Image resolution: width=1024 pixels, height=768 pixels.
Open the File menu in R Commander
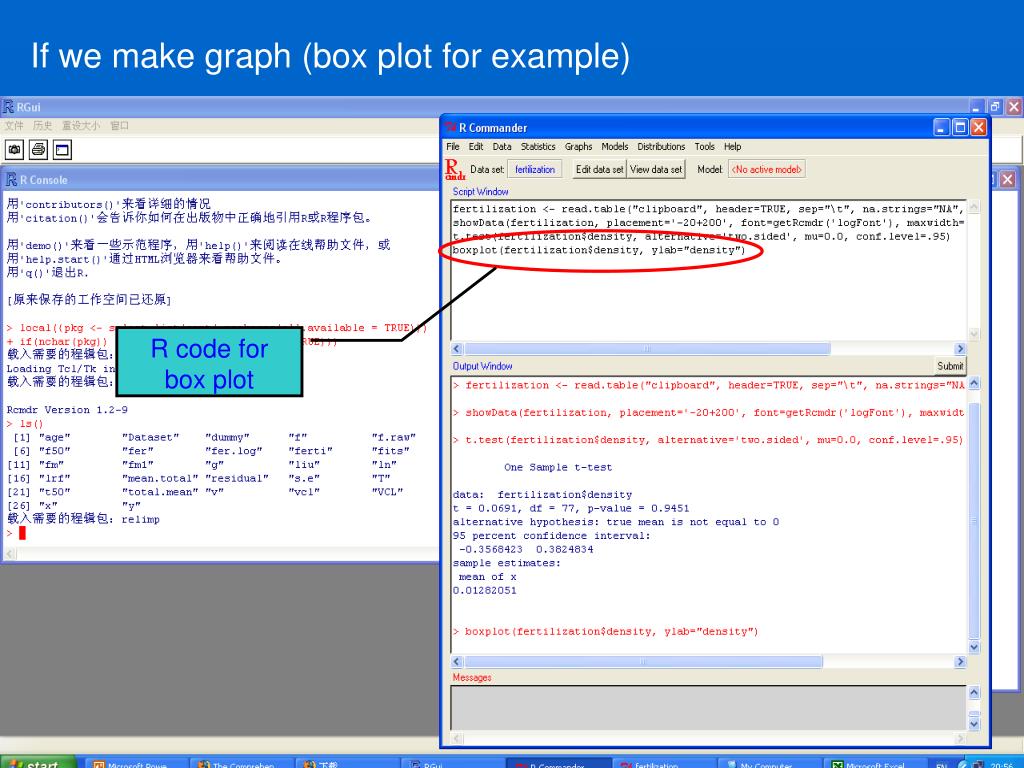[x=453, y=146]
